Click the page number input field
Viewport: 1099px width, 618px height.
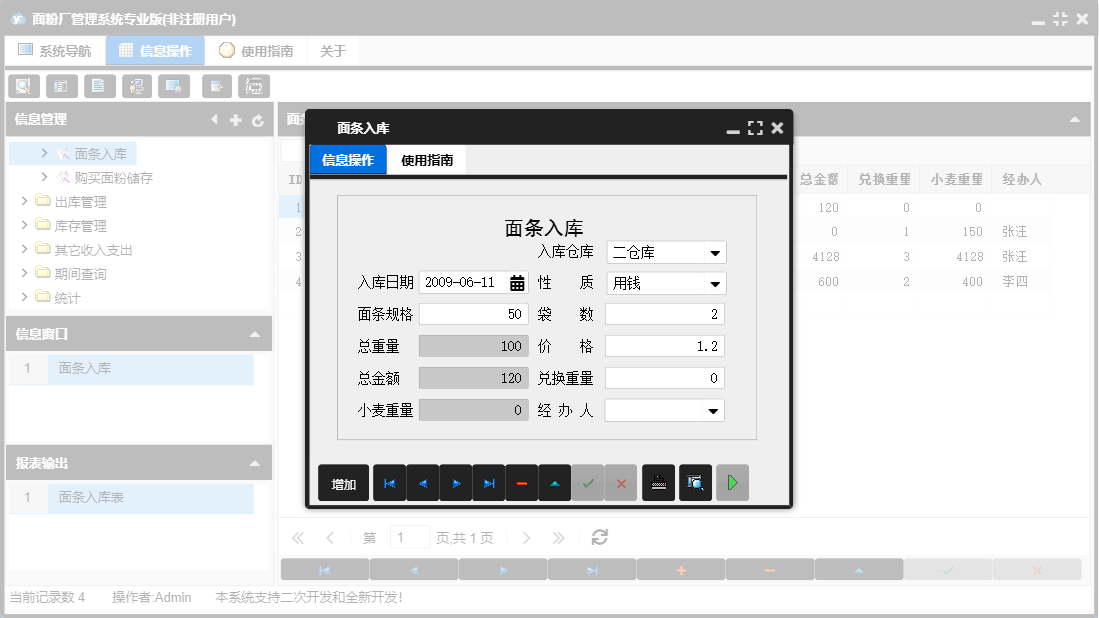pos(409,537)
